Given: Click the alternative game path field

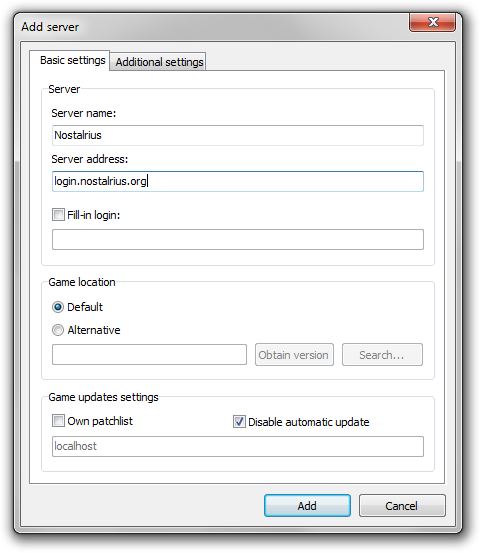Looking at the screenshot, I should pyautogui.click(x=149, y=354).
